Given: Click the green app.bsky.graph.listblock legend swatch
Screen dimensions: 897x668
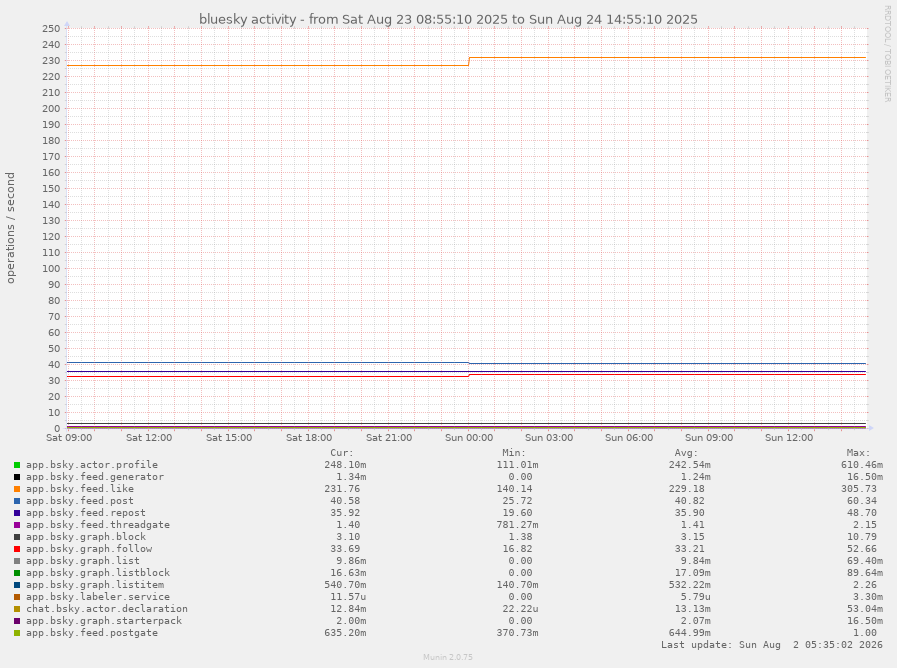Looking at the screenshot, I should [x=17, y=573].
